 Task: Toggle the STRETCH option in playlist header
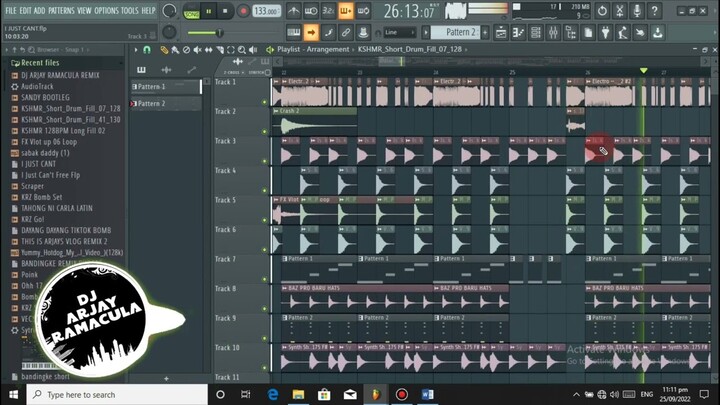click(x=259, y=72)
